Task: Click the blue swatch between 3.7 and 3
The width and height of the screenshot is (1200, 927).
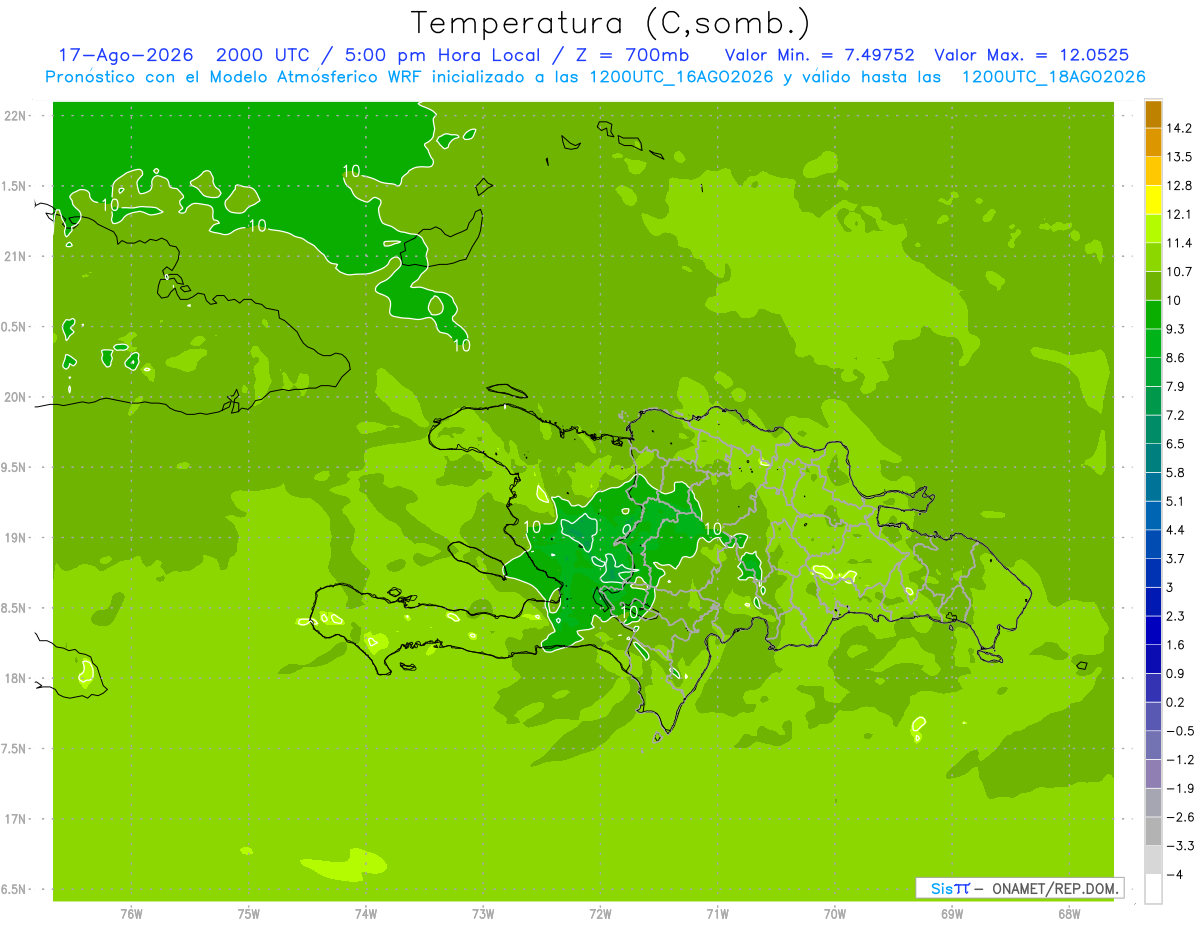Action: 1153,573
